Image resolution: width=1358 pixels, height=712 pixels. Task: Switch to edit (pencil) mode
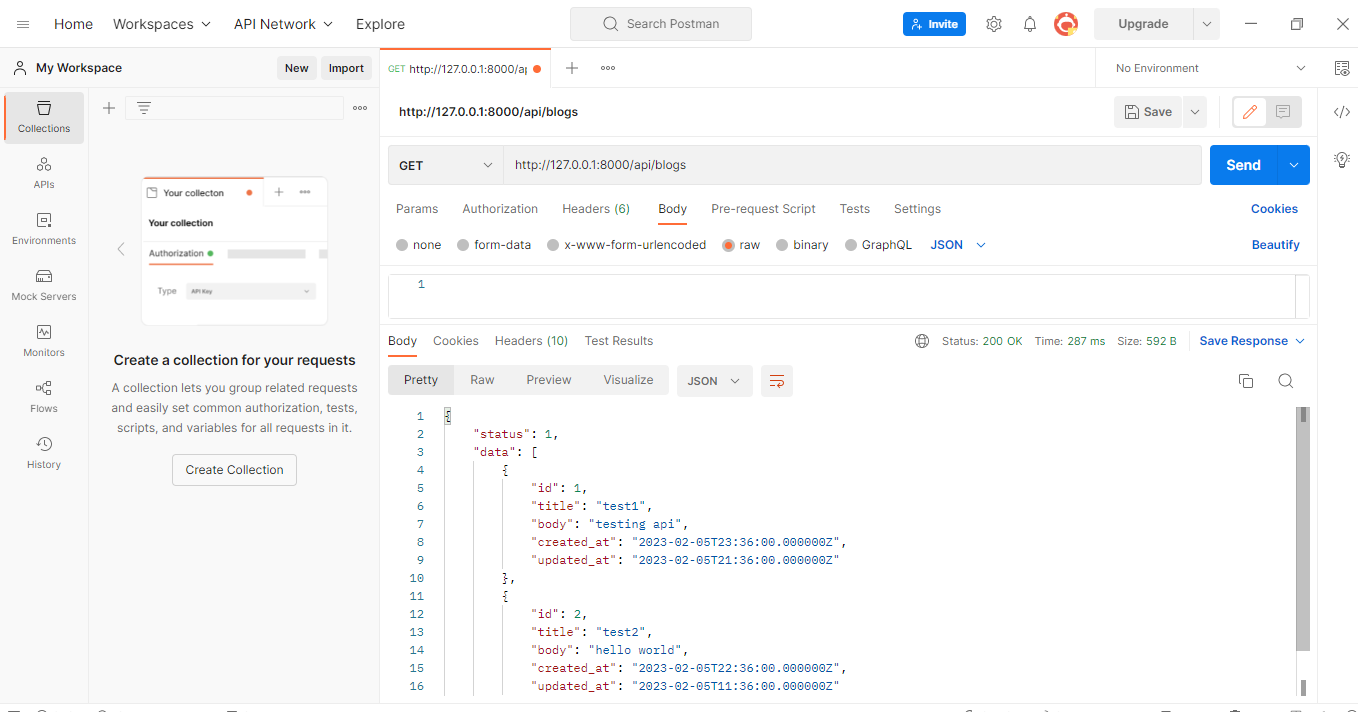(1249, 112)
